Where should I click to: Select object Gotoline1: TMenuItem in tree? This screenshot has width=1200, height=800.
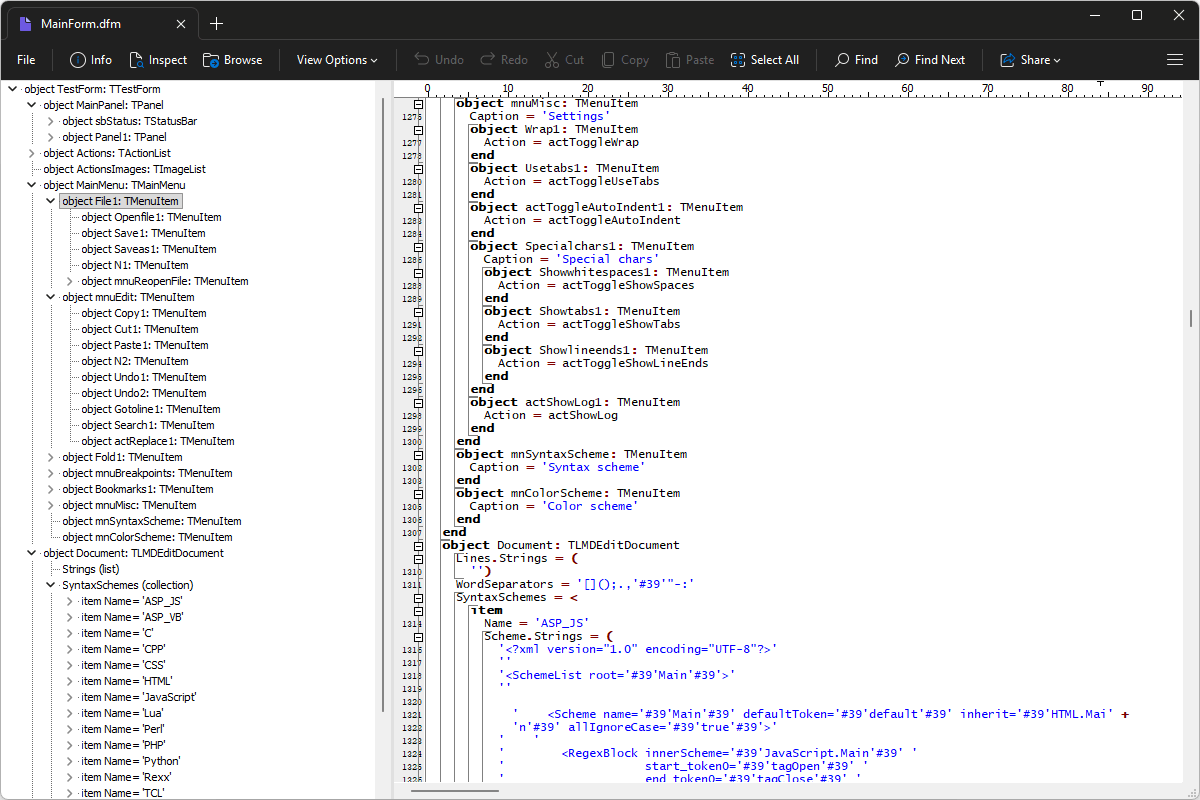151,409
